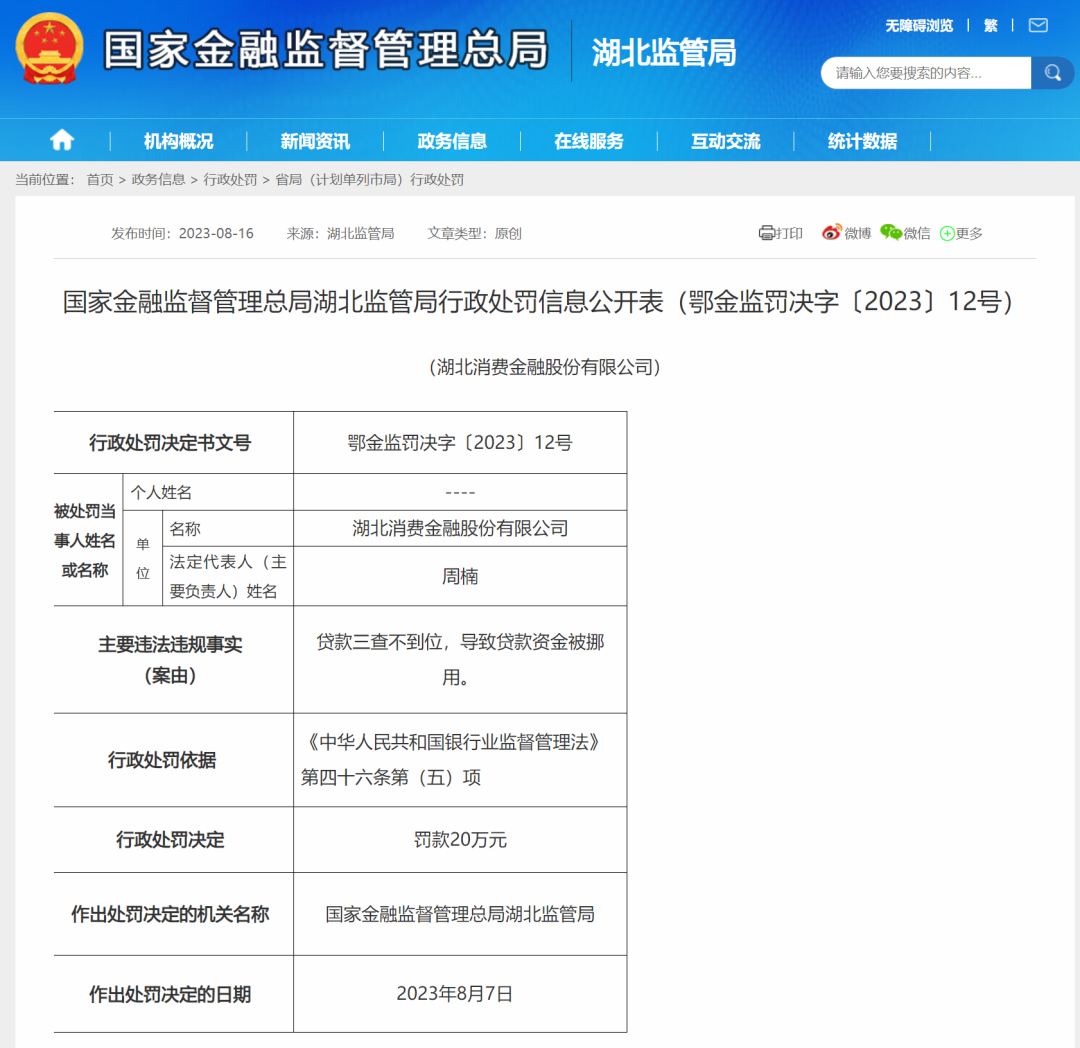Image resolution: width=1080 pixels, height=1048 pixels.
Task: Click the violation facts cell 贷款三查不到位
Action: 460,660
